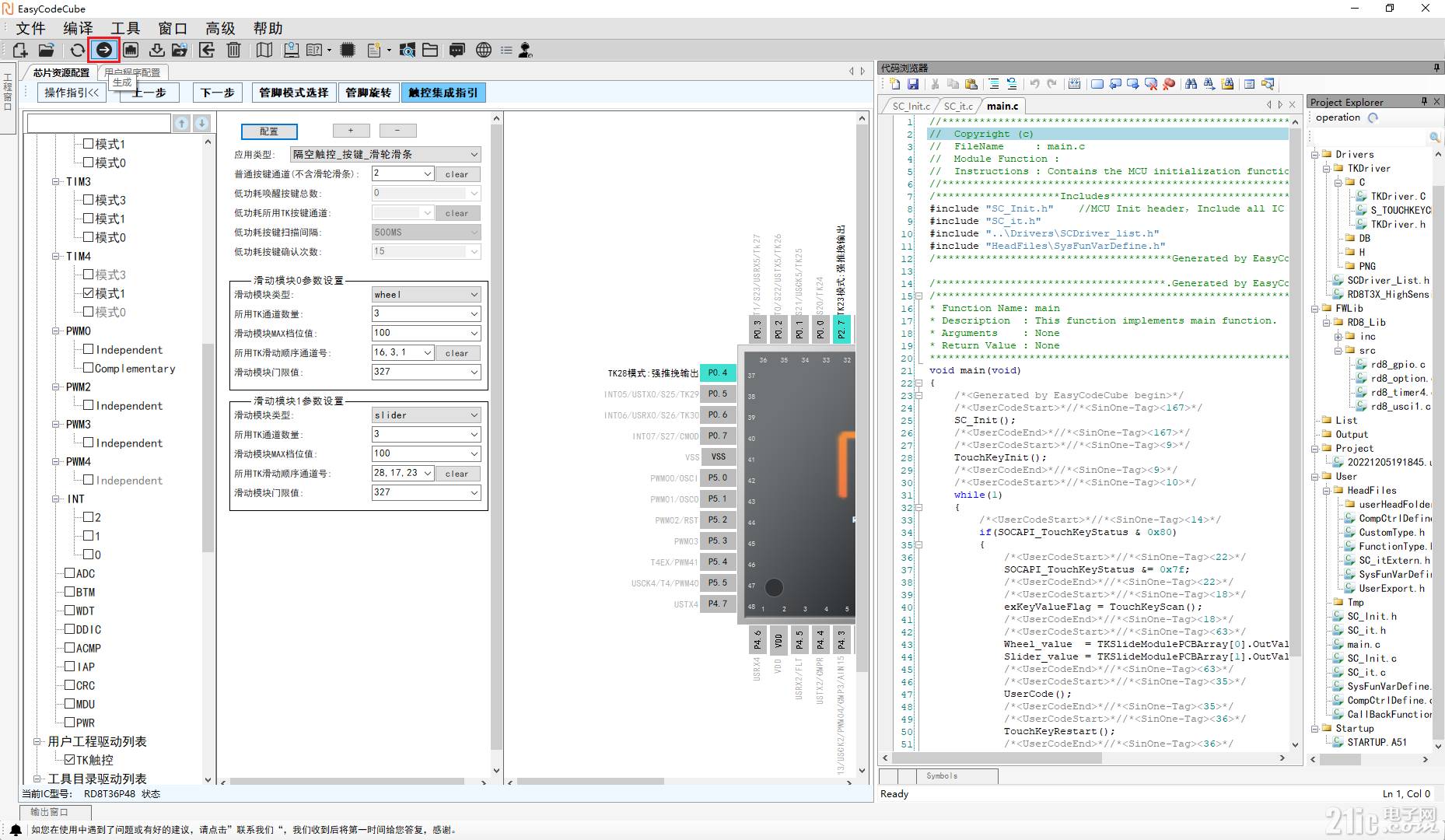Click the 操作指引<< button
Screen dimensions: 1445x840
pyautogui.click(x=72, y=93)
